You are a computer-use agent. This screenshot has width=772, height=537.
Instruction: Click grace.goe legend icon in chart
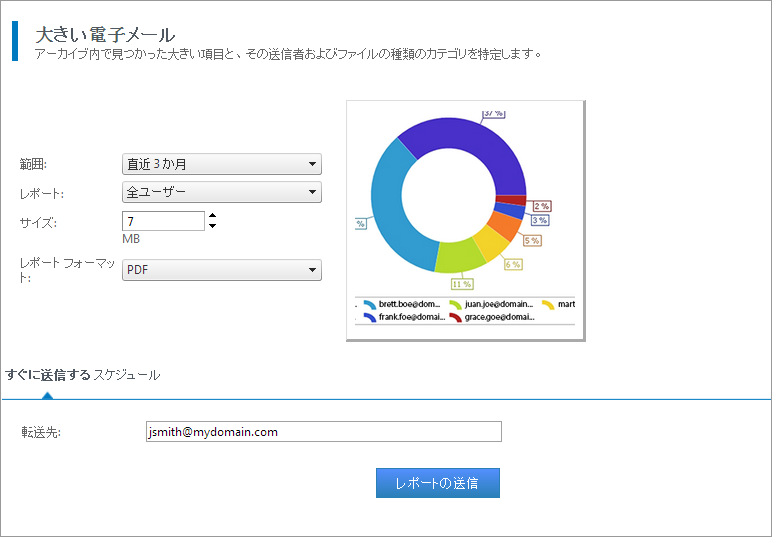[455, 317]
